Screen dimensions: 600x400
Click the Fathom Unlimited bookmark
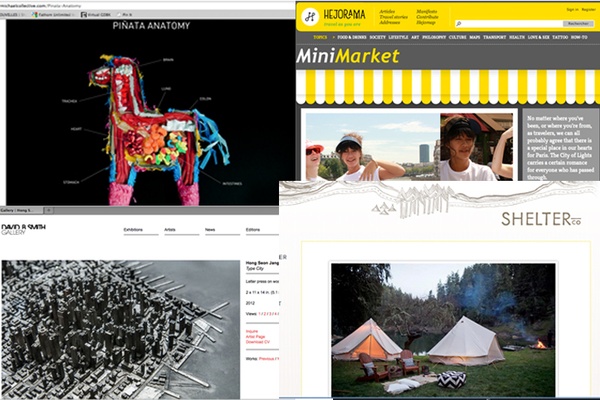coord(54,15)
